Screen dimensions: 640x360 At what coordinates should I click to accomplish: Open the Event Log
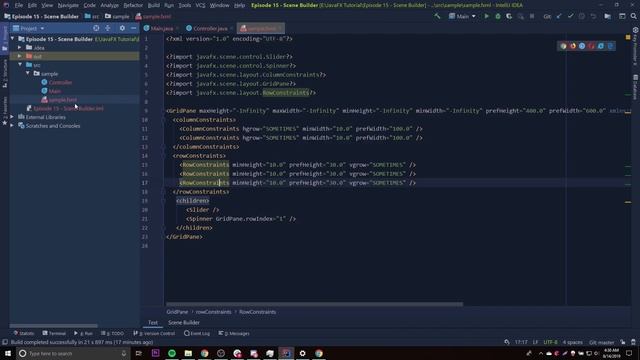pyautogui.click(x=197, y=333)
